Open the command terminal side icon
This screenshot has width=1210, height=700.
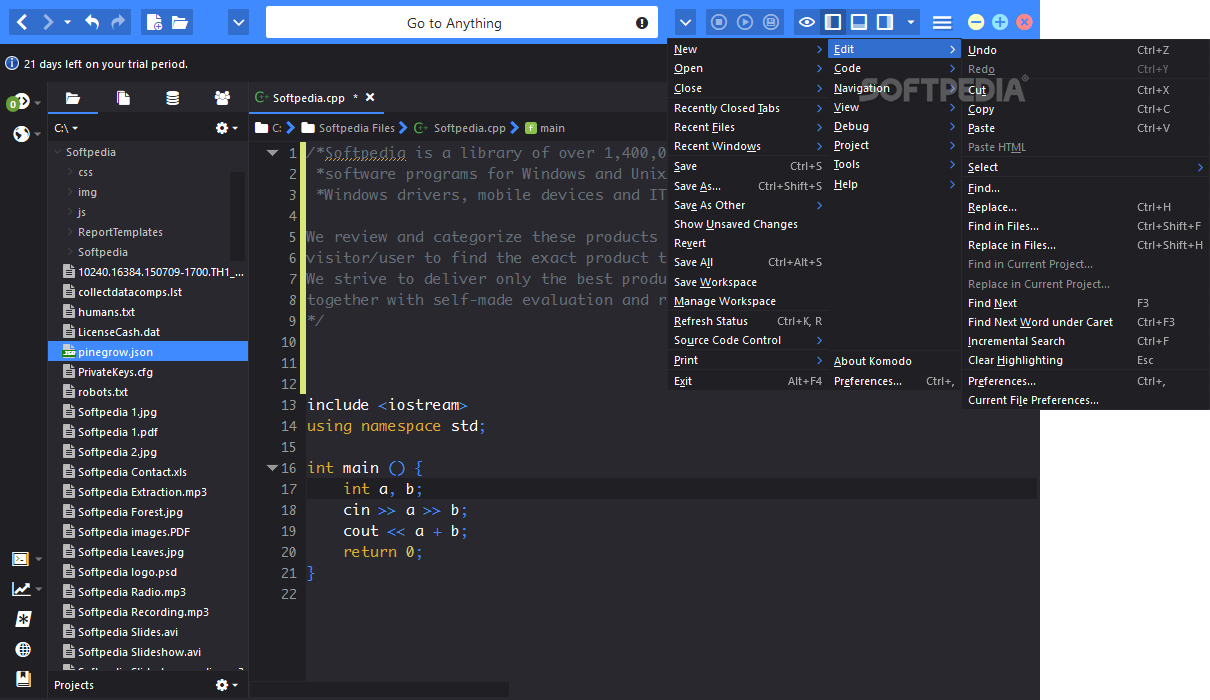coord(20,559)
